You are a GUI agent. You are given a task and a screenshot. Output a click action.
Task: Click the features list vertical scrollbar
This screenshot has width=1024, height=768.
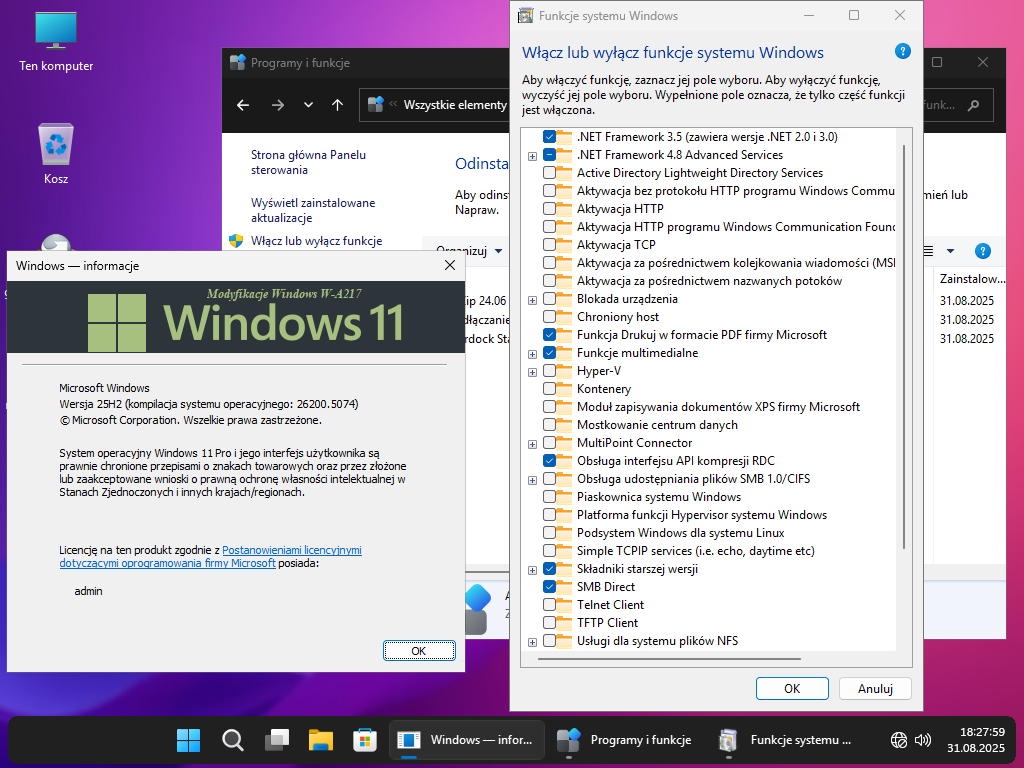click(904, 350)
